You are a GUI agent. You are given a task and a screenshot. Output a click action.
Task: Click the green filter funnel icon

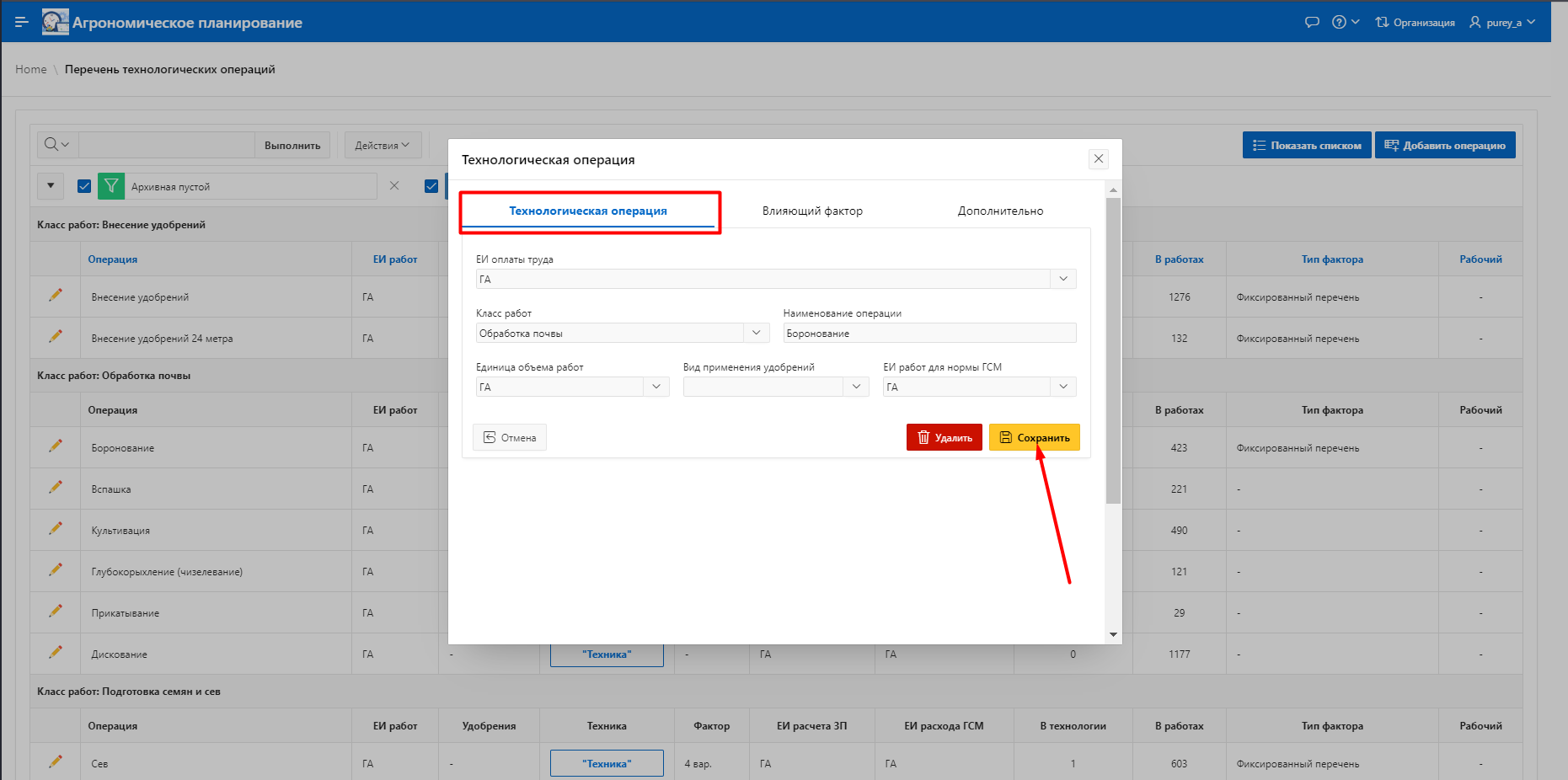(x=111, y=186)
